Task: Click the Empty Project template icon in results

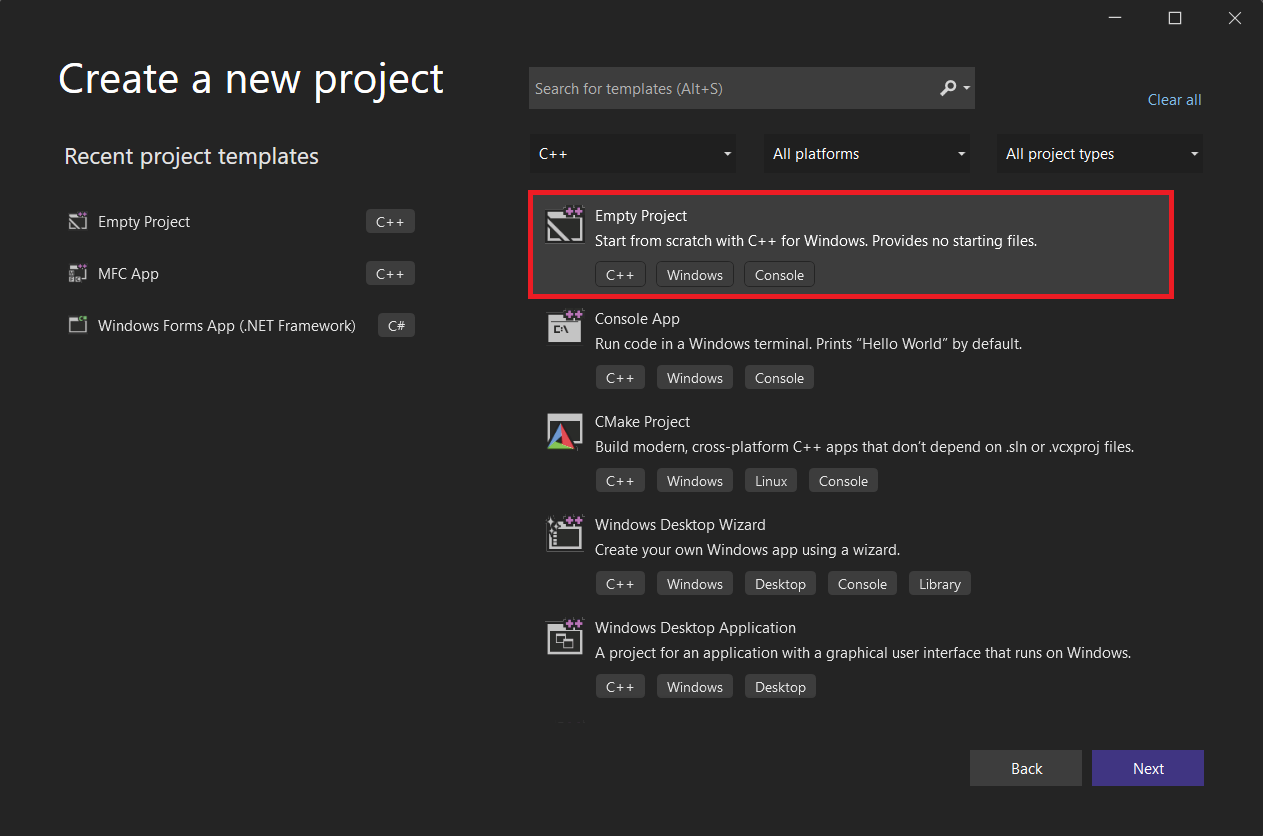Action: (564, 225)
